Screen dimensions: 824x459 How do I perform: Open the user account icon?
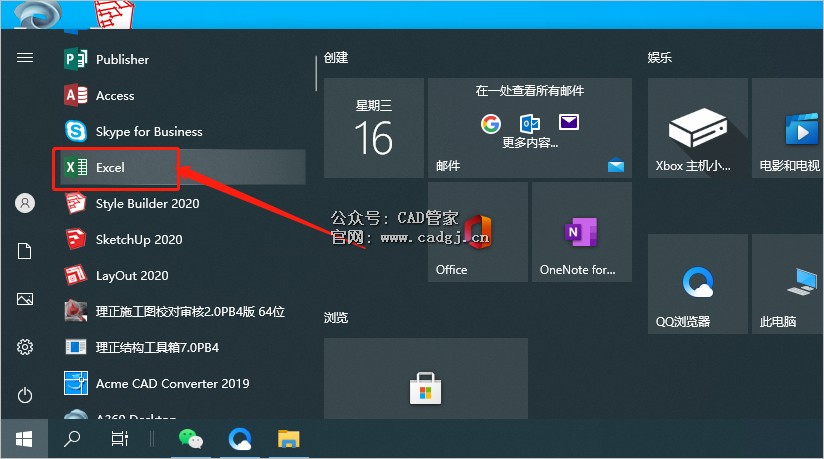tap(25, 203)
